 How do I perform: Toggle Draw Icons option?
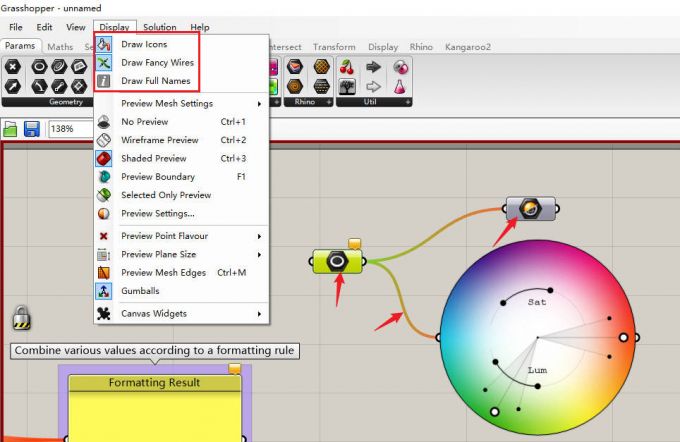[x=144, y=45]
